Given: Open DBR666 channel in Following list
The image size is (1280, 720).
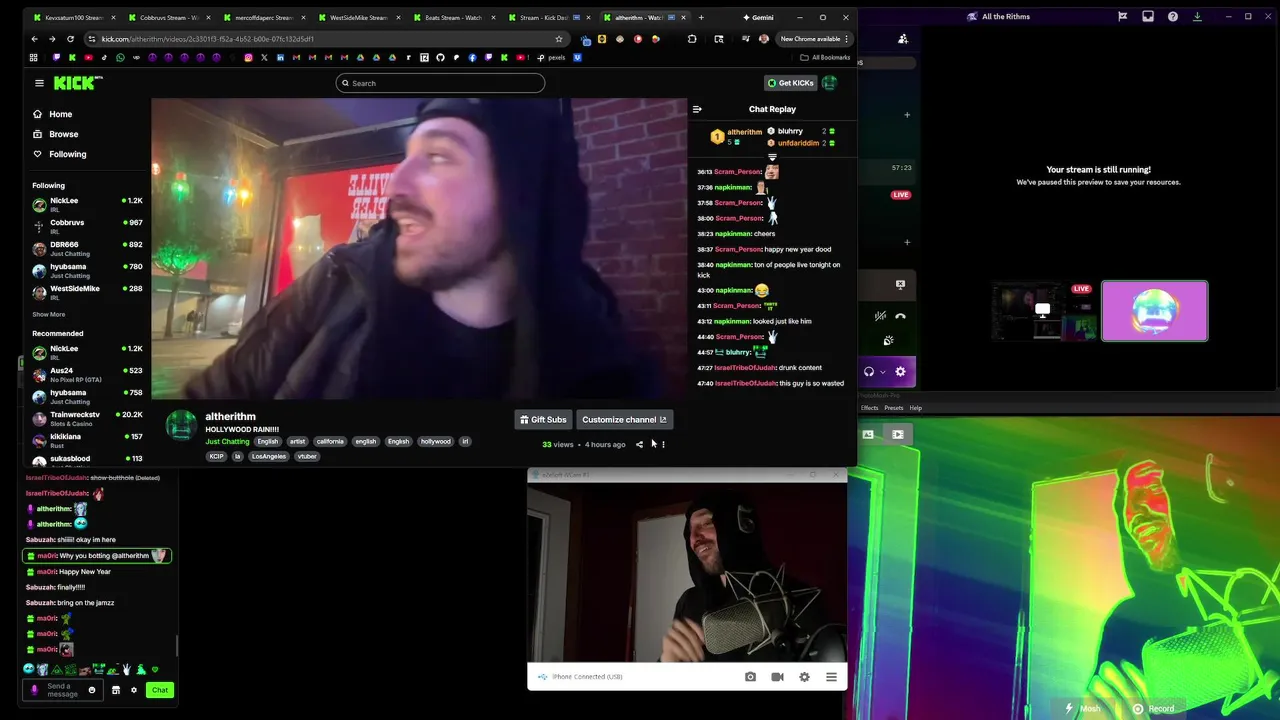Looking at the screenshot, I should coord(88,248).
